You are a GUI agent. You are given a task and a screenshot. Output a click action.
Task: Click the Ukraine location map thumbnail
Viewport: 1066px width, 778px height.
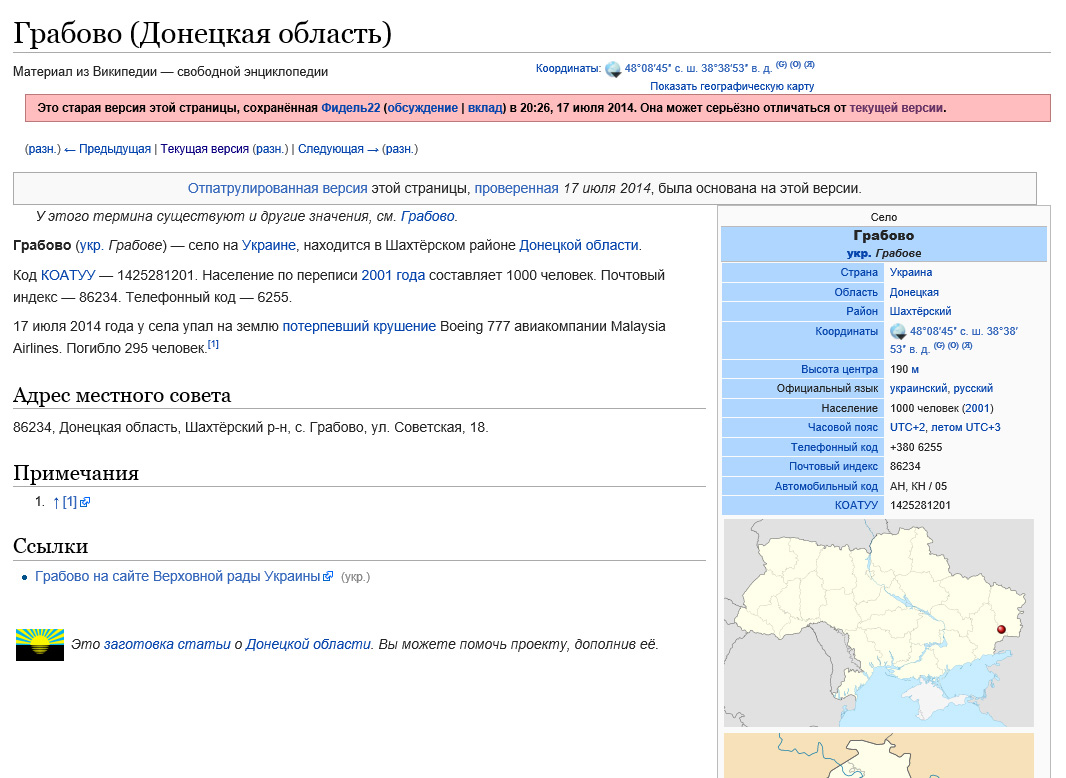878,623
